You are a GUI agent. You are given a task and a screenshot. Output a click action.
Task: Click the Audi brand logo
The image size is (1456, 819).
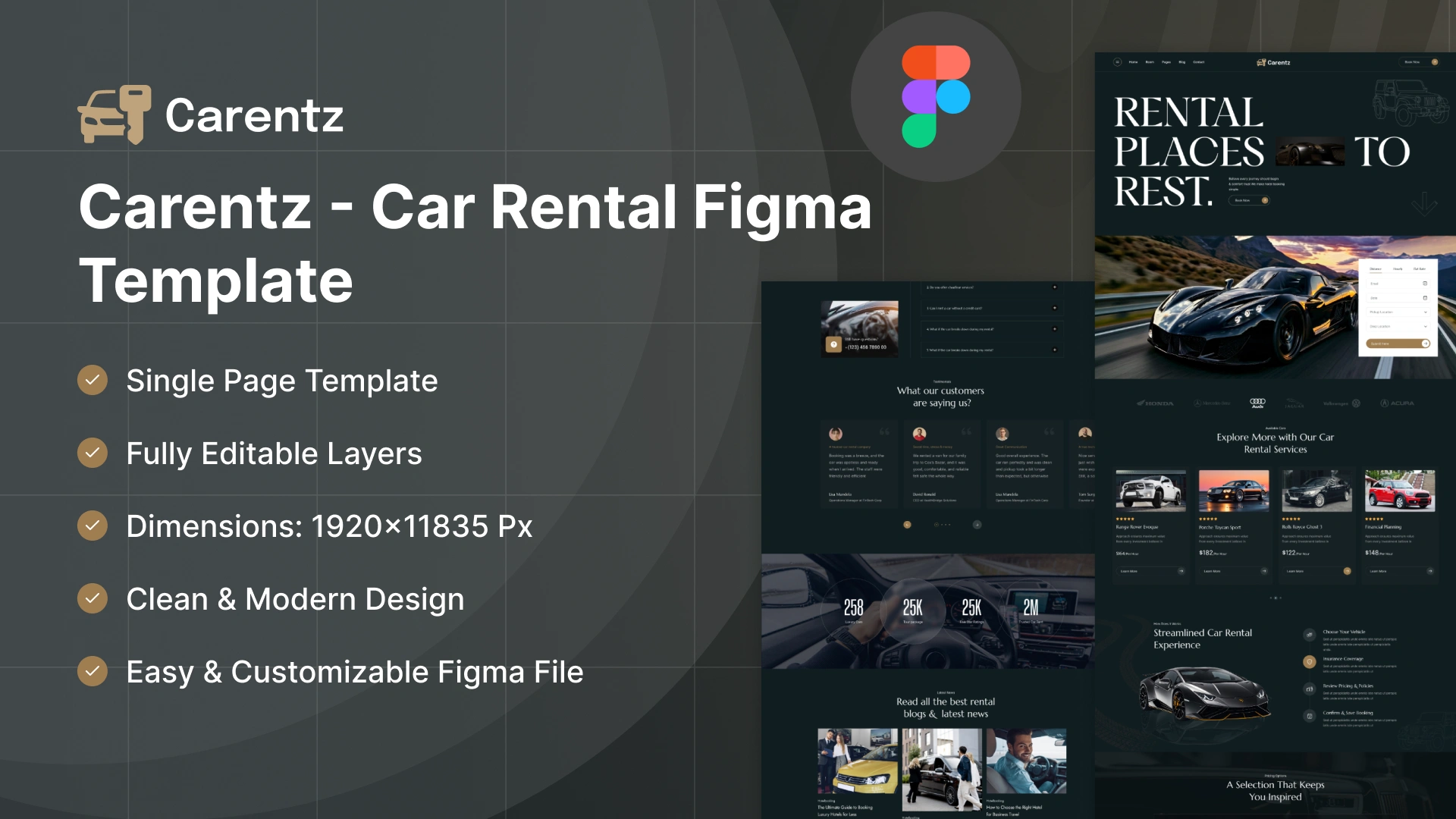tap(1257, 403)
